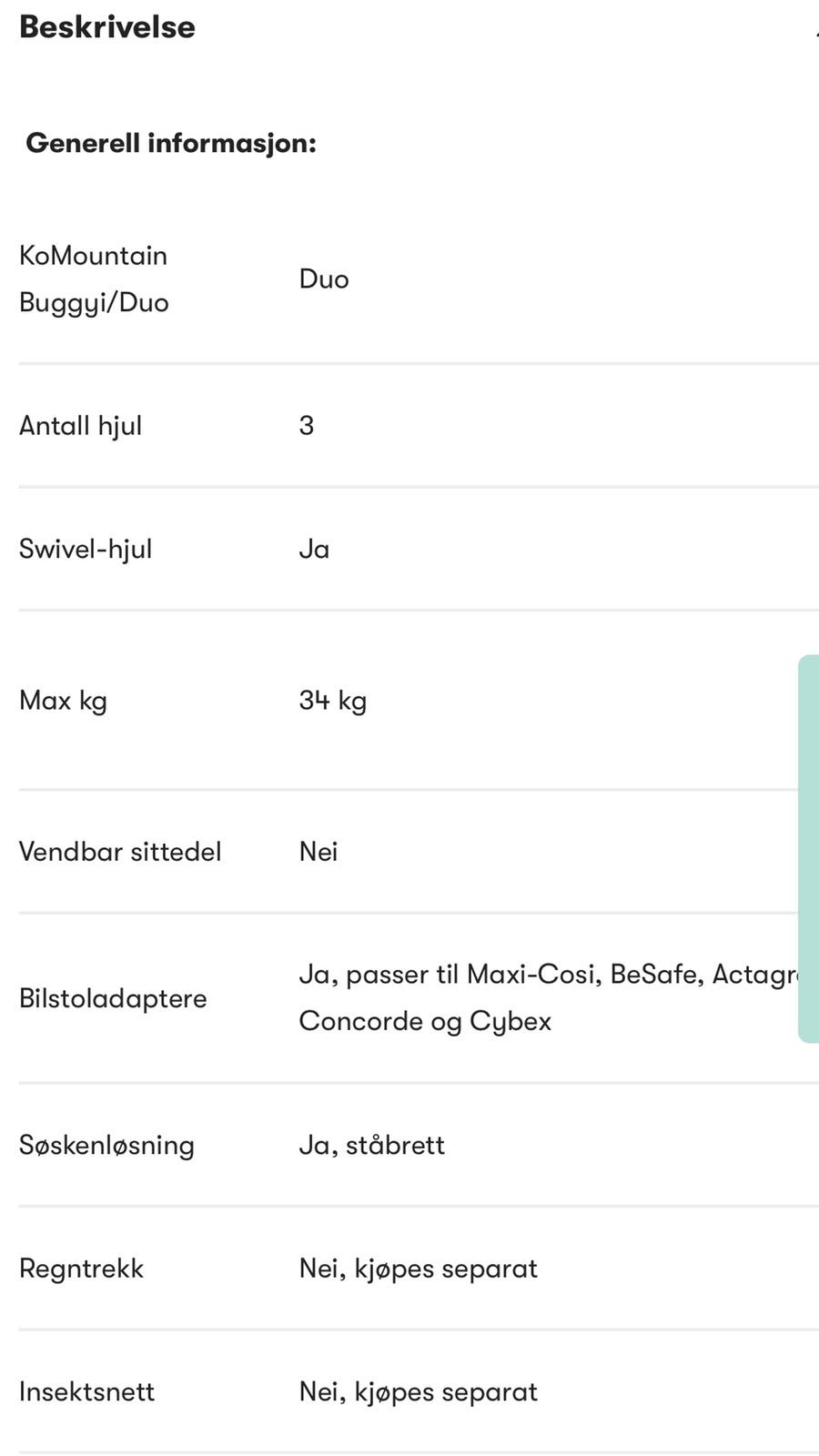Open the green side tab on right edge

tap(808, 848)
